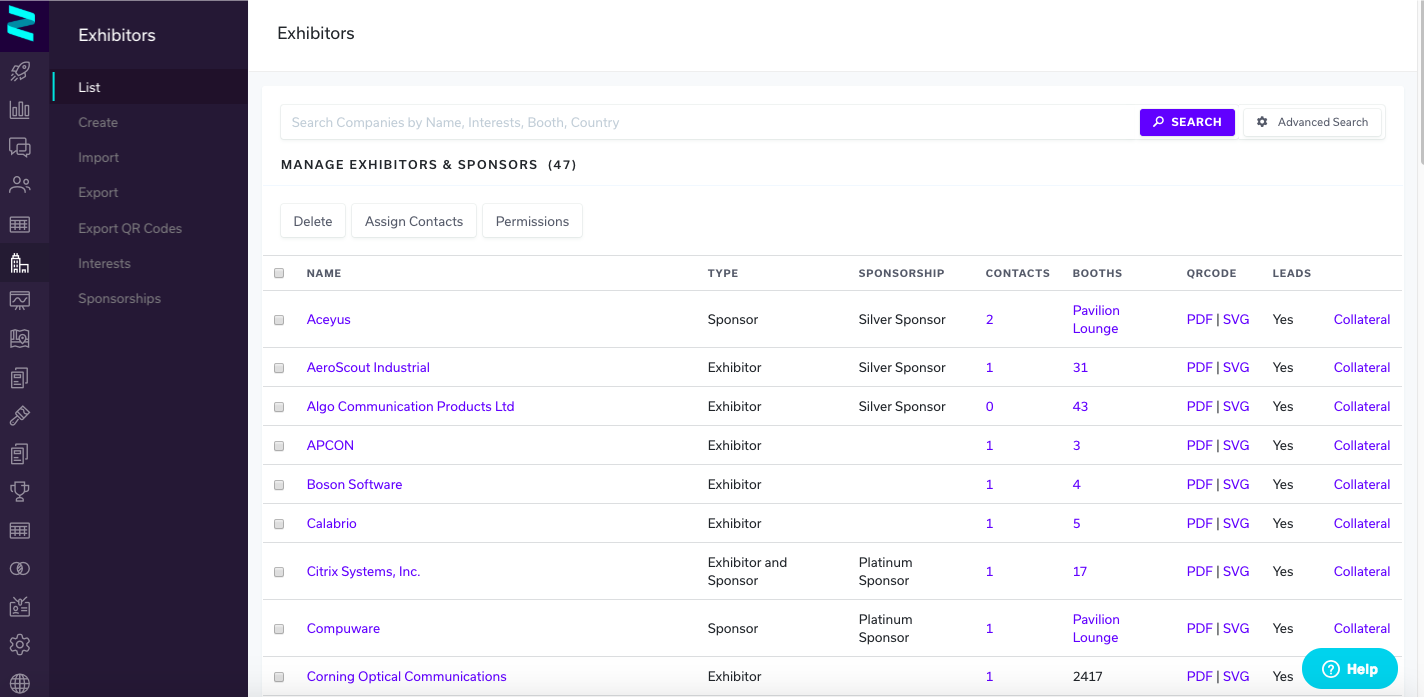Select the building exhibitors icon in the sidebar

(20, 263)
